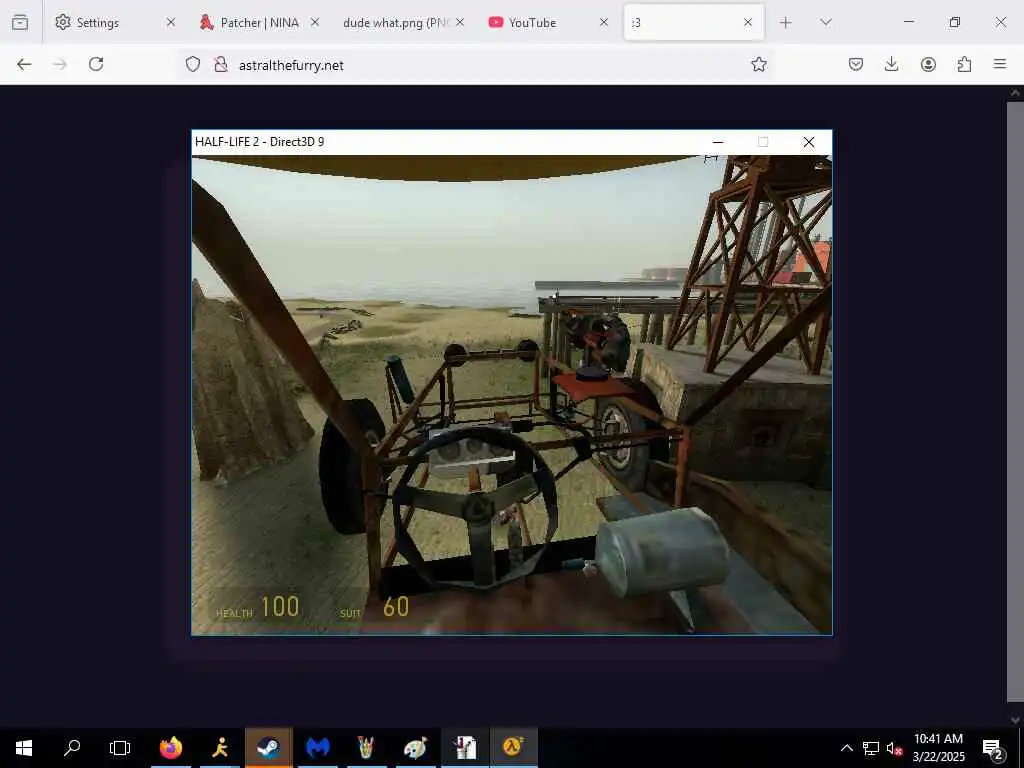Open the Windows Start menu
Image resolution: width=1024 pixels, height=768 pixels.
[x=24, y=748]
